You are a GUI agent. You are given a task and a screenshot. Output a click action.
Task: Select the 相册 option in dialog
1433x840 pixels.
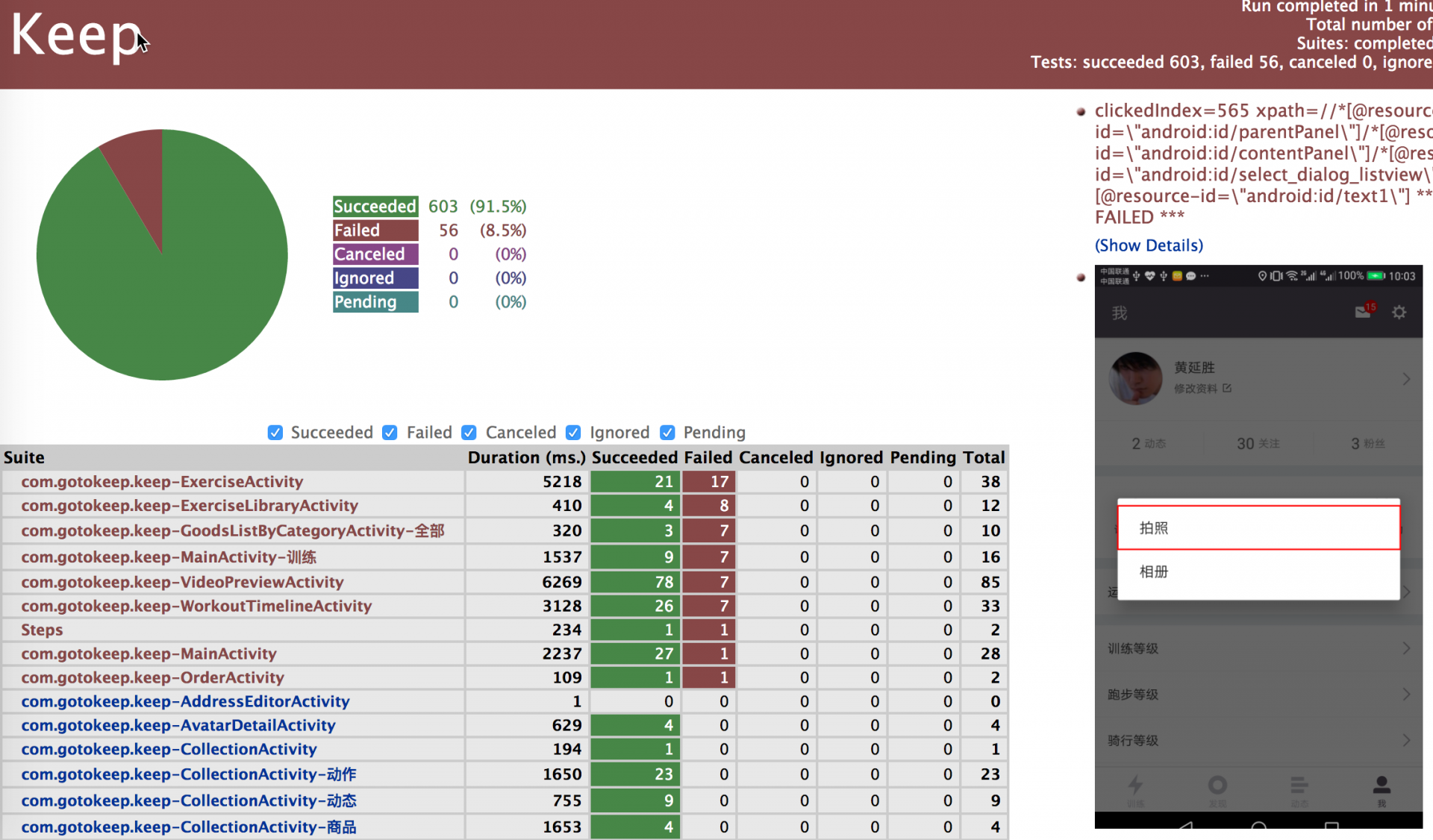click(x=1258, y=572)
